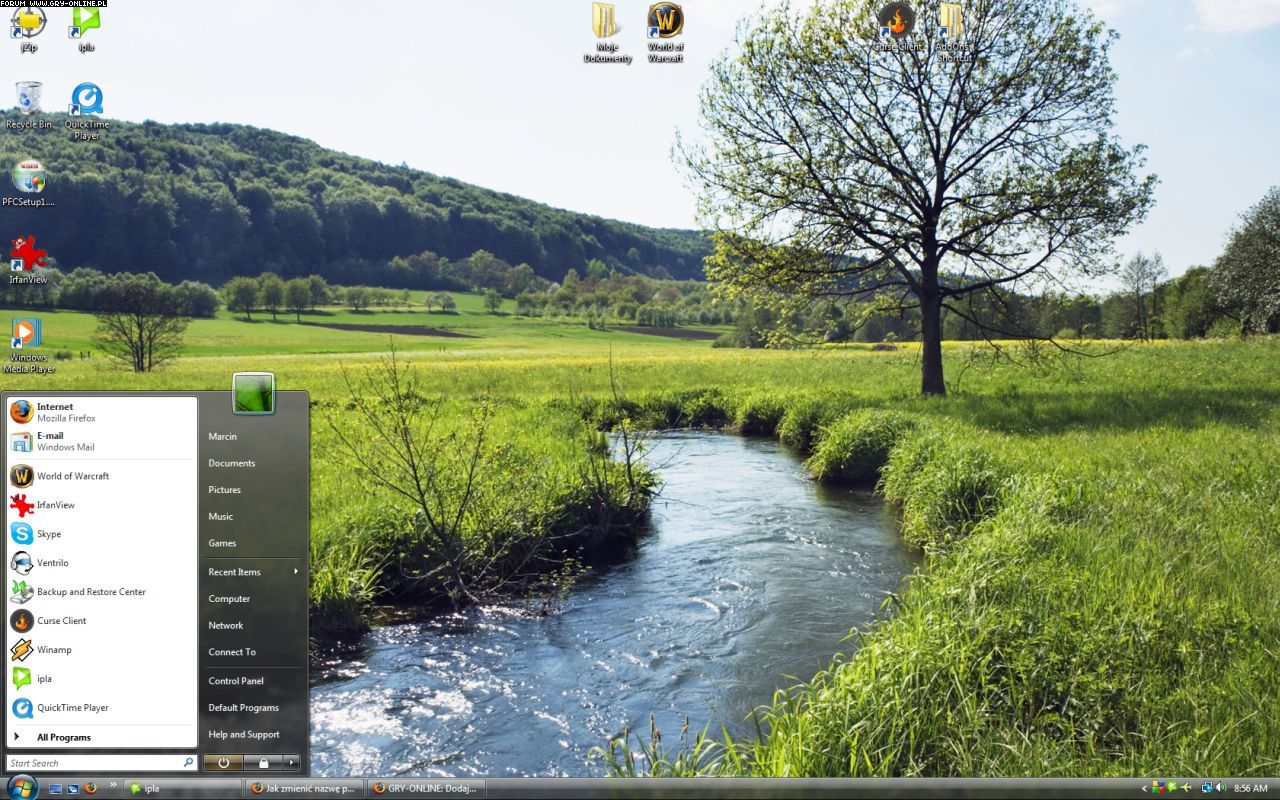
Task: Click the Start Search input field
Action: pyautogui.click(x=93, y=763)
